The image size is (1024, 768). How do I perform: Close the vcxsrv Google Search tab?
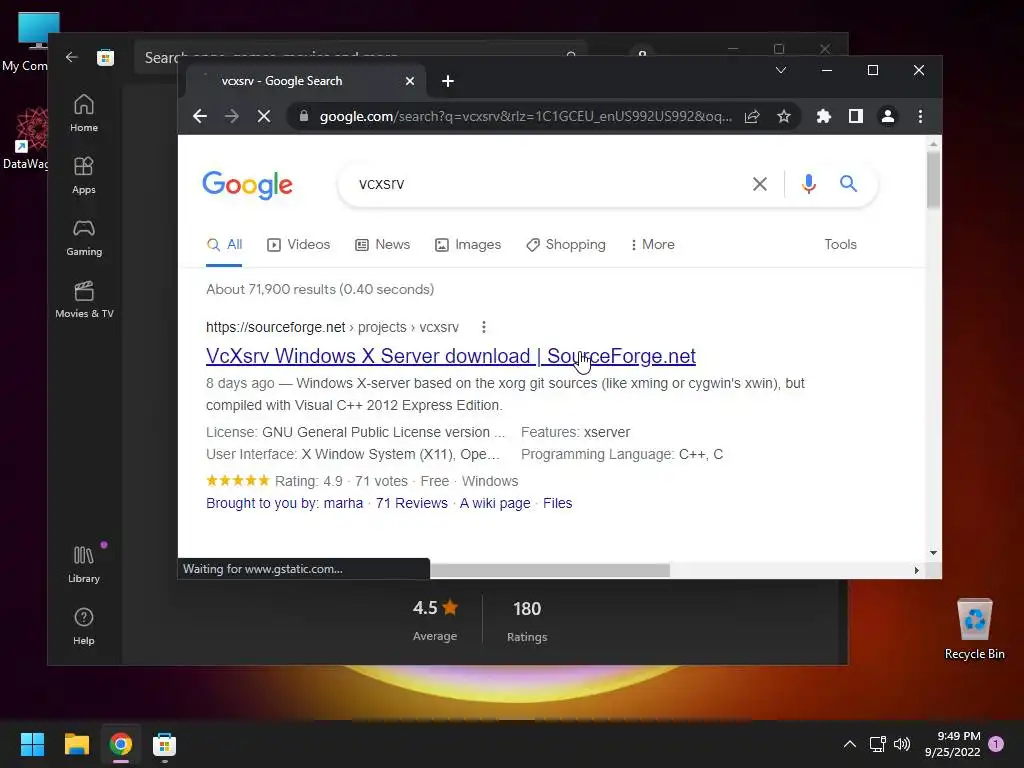(x=409, y=81)
